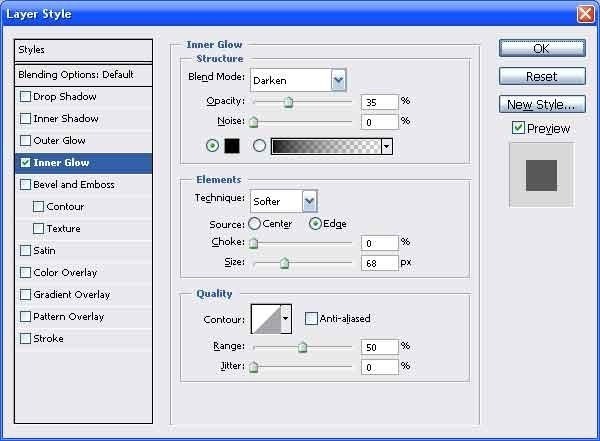Viewport: 600px width, 441px height.
Task: Click the style preview thumbnail square
Action: 541,175
